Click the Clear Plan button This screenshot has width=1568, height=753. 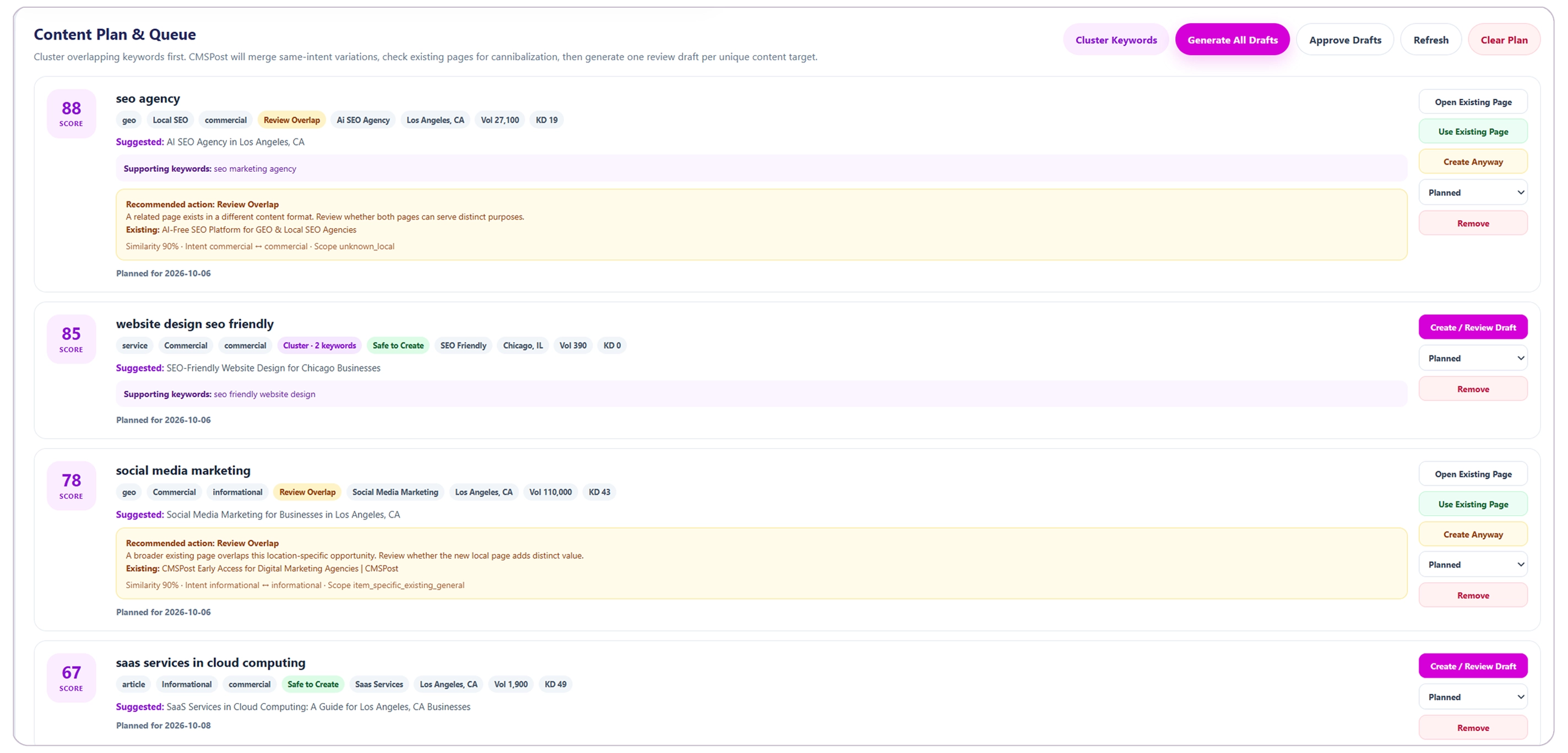coord(1504,40)
